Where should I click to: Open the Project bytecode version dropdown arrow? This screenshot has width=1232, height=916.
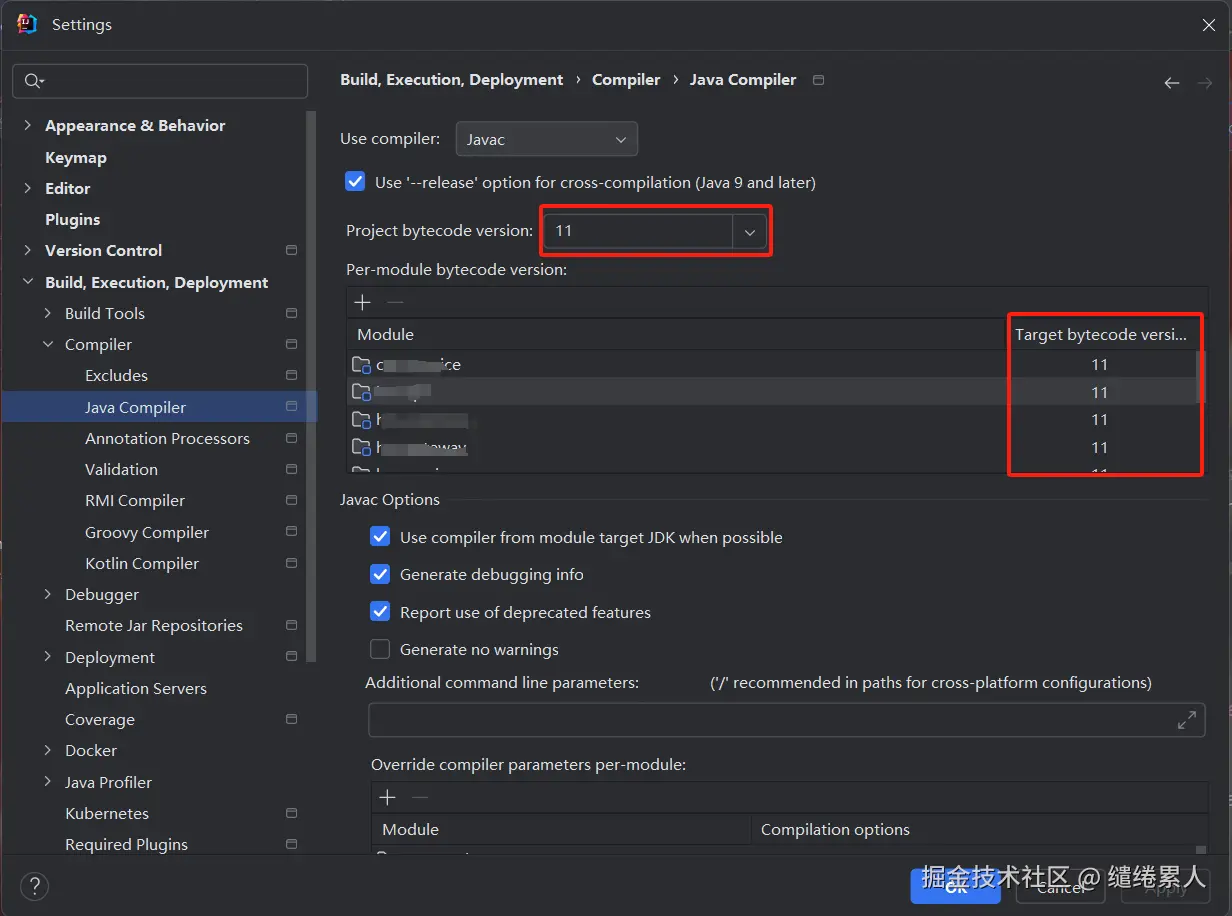pyautogui.click(x=750, y=231)
